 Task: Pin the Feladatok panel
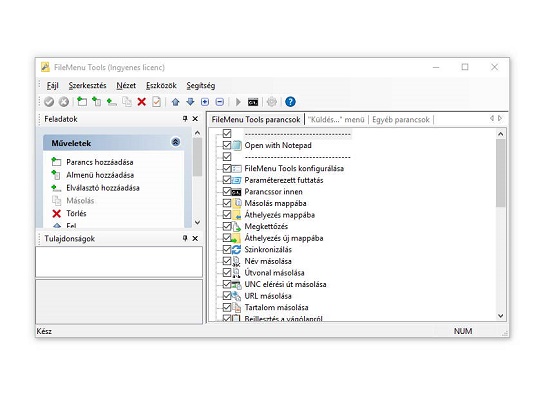click(185, 119)
